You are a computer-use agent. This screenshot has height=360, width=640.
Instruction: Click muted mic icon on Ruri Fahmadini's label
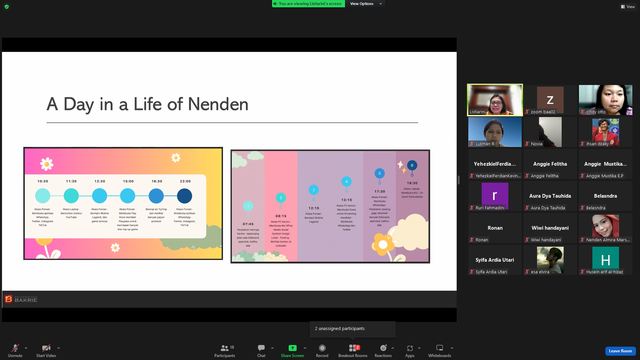tap(472, 208)
